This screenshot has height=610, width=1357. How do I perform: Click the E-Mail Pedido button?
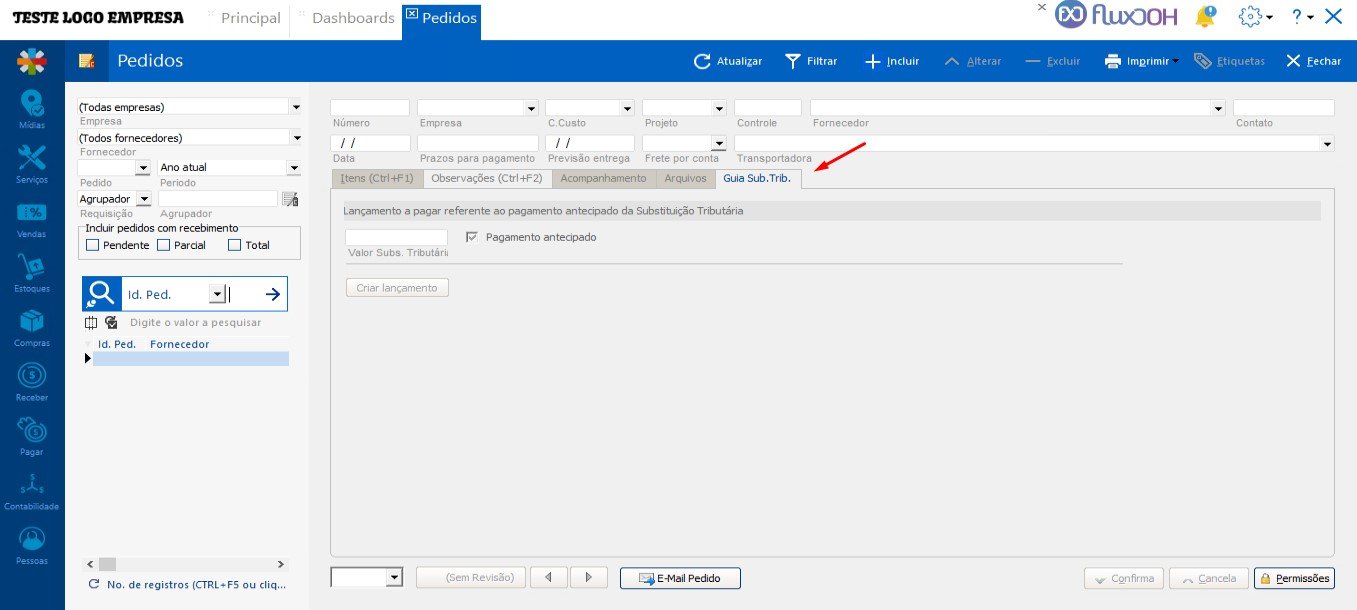[680, 578]
